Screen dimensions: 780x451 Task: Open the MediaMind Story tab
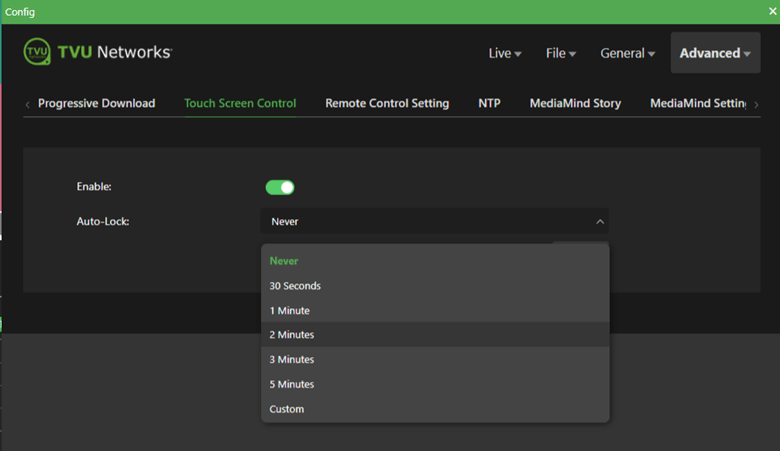575,103
